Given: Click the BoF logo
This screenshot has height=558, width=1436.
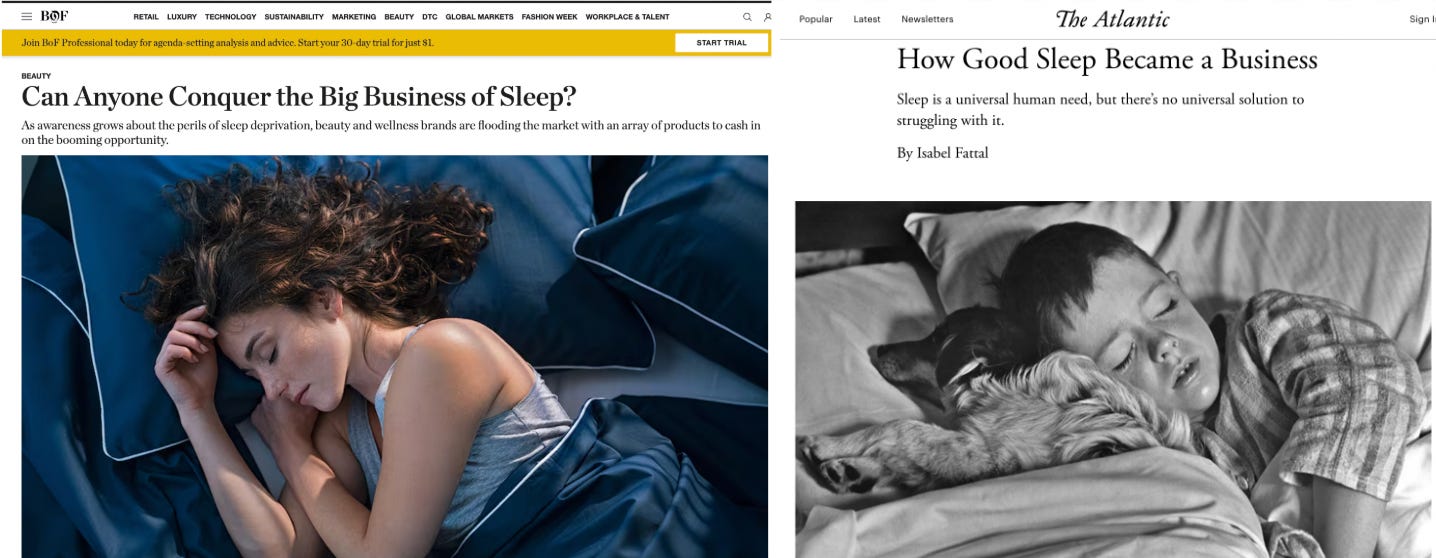Looking at the screenshot, I should coord(54,17).
